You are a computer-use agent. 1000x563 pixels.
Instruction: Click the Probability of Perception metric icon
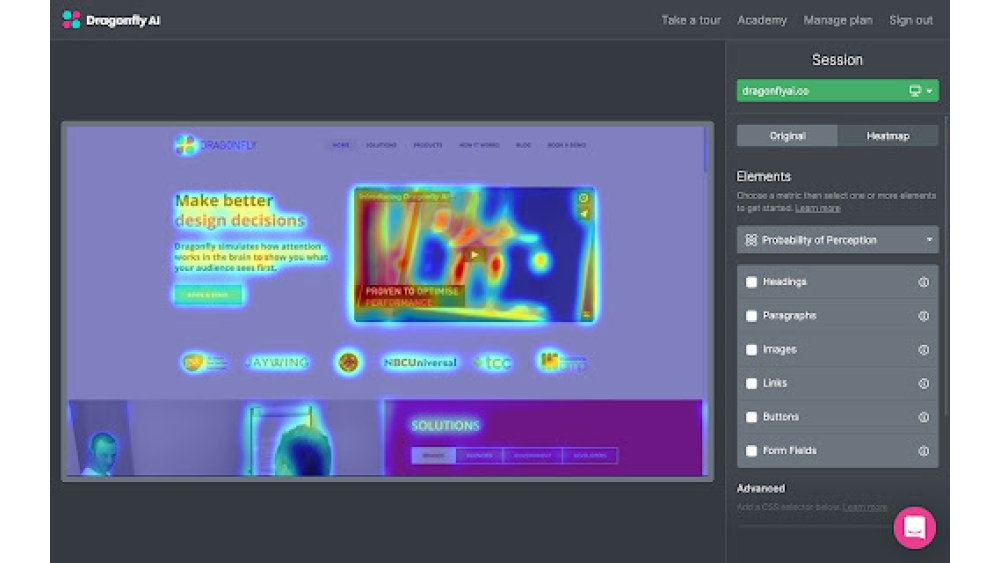point(751,240)
